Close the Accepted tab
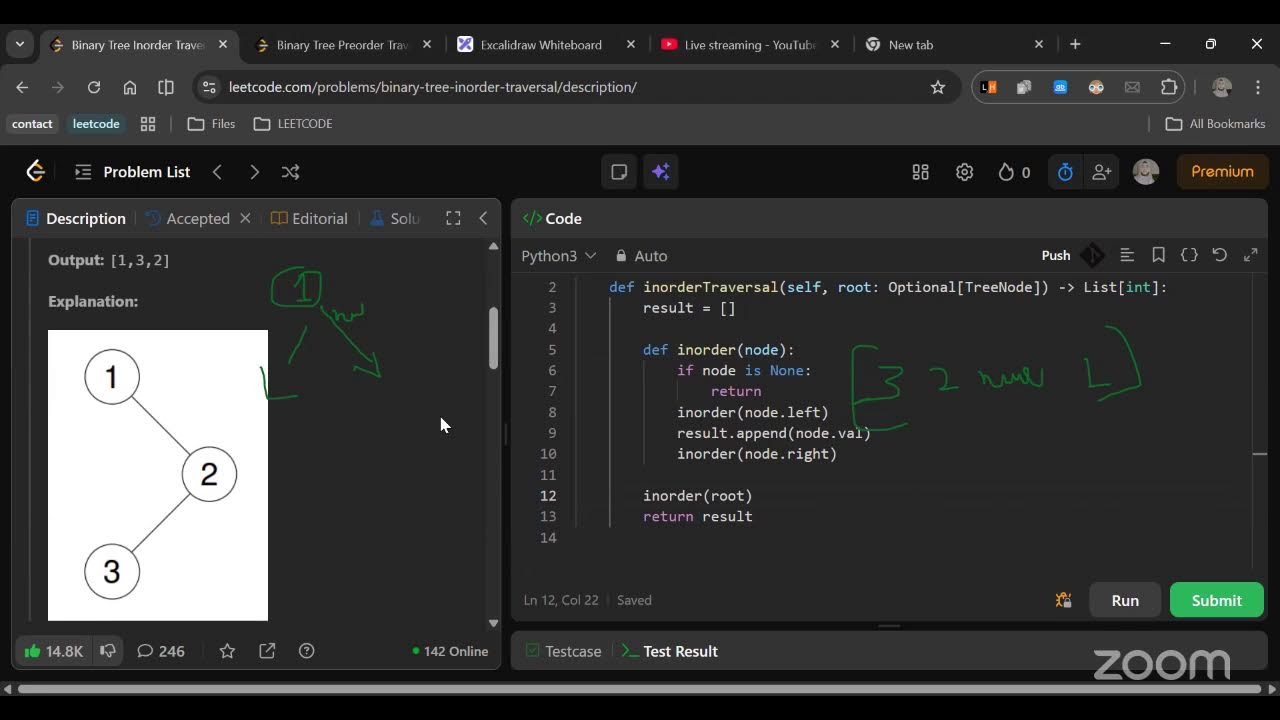The image size is (1280, 720). click(245, 218)
